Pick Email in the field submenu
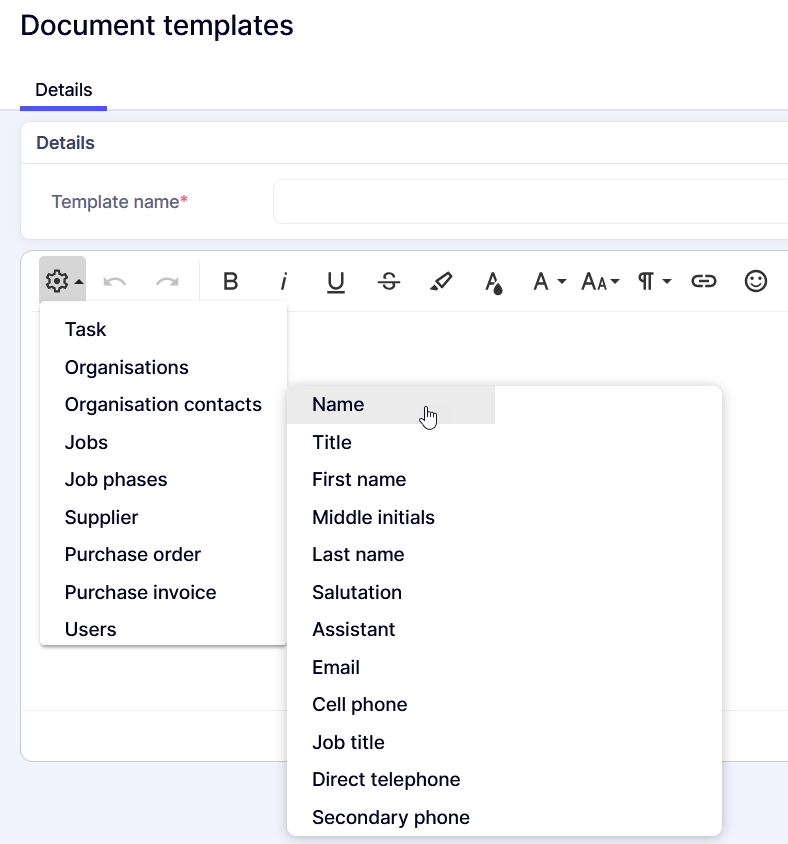The width and height of the screenshot is (788, 844). pos(336,667)
